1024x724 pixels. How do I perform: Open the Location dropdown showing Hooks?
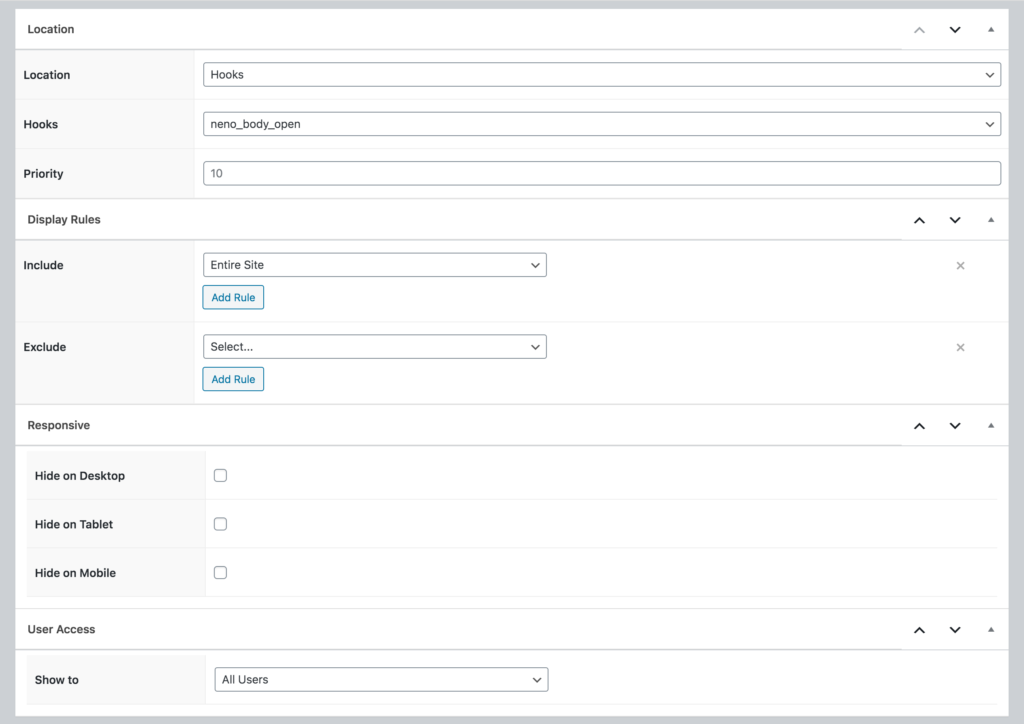coord(601,74)
